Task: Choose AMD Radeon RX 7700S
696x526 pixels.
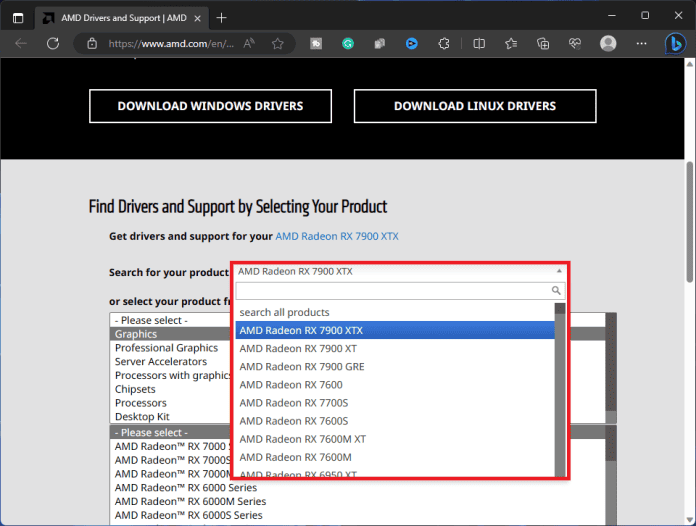Action: [x=395, y=403]
